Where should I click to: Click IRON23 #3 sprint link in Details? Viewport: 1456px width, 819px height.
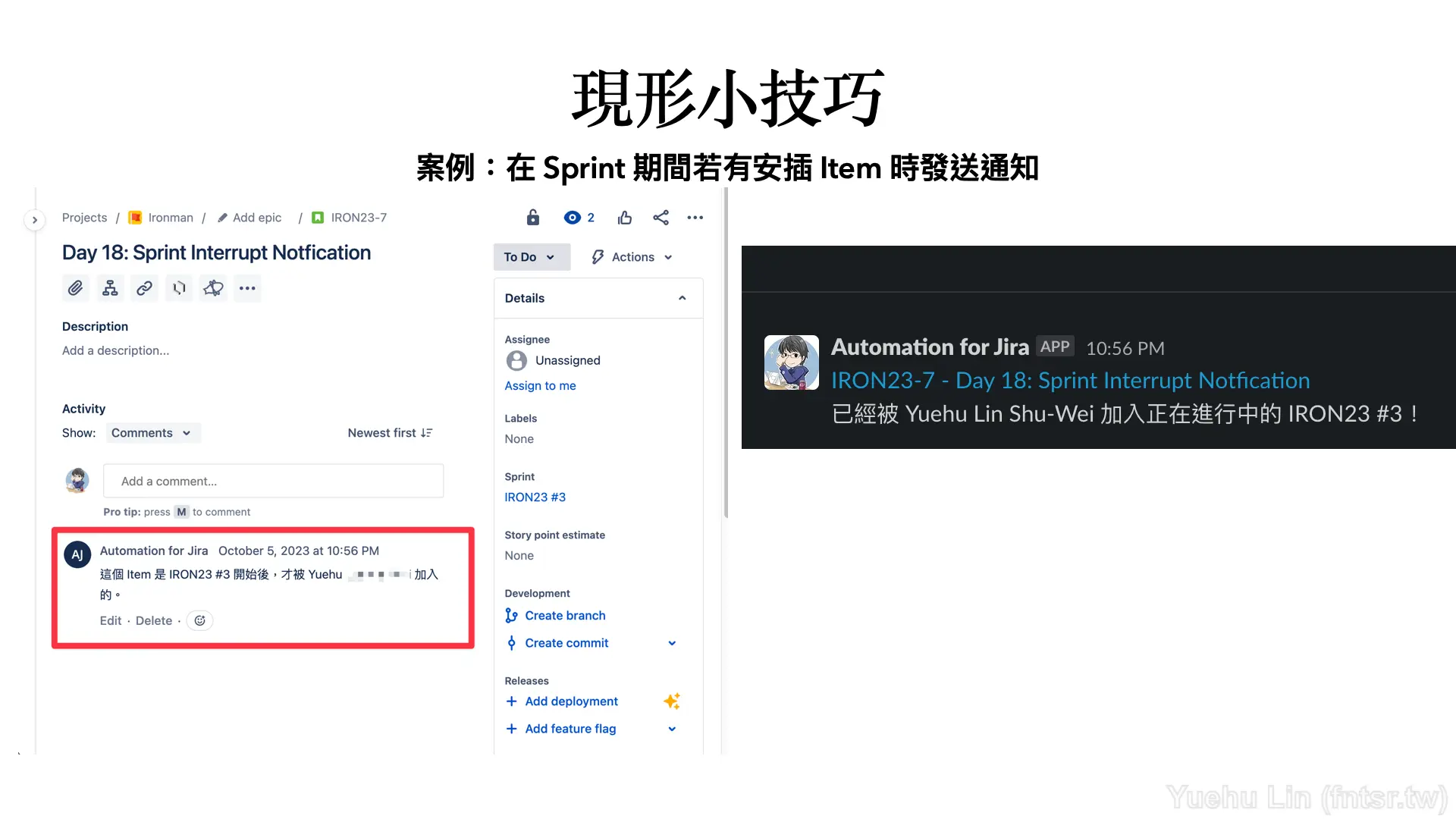[534, 497]
